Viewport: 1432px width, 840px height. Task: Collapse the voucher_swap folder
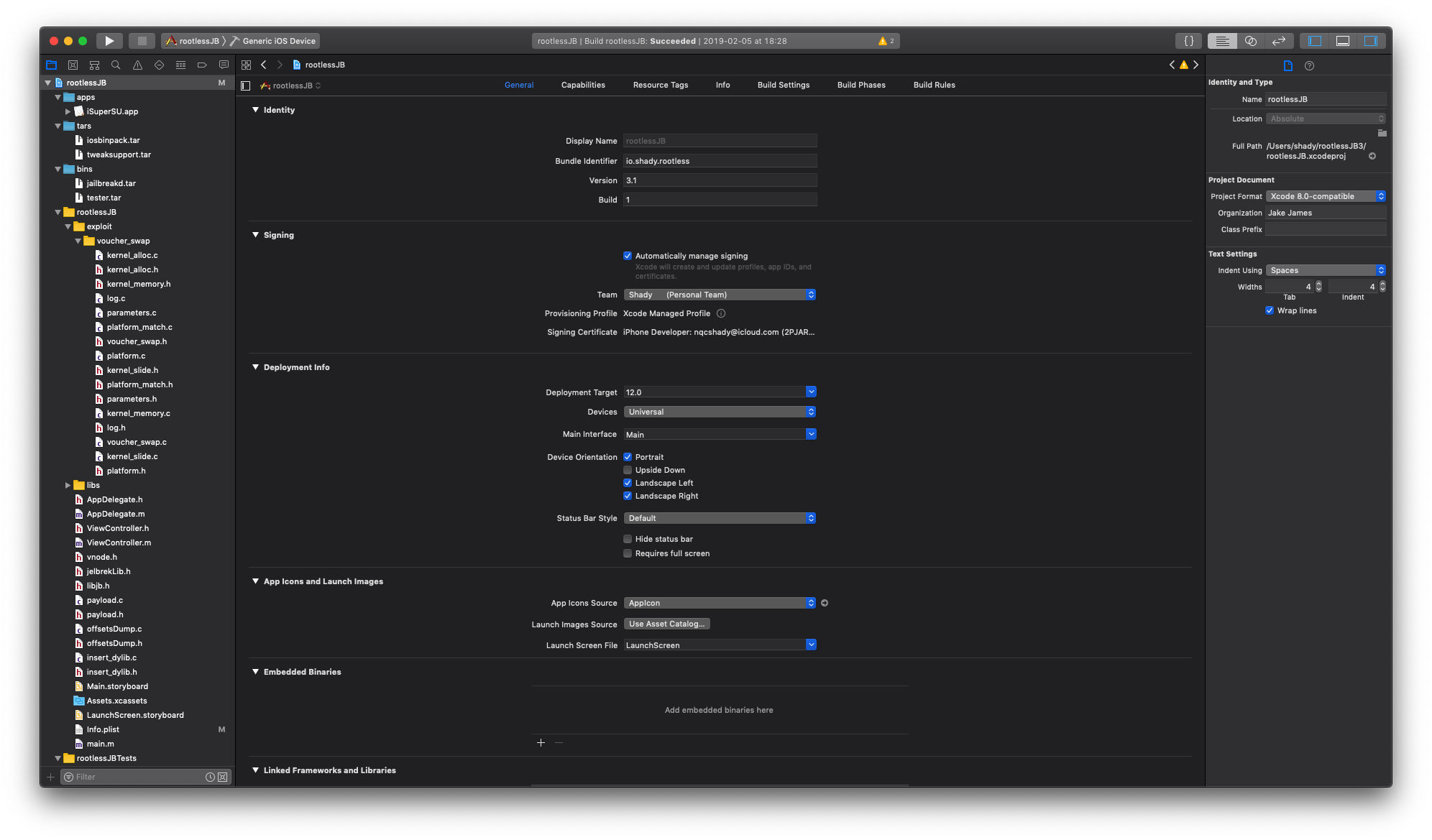[x=78, y=241]
